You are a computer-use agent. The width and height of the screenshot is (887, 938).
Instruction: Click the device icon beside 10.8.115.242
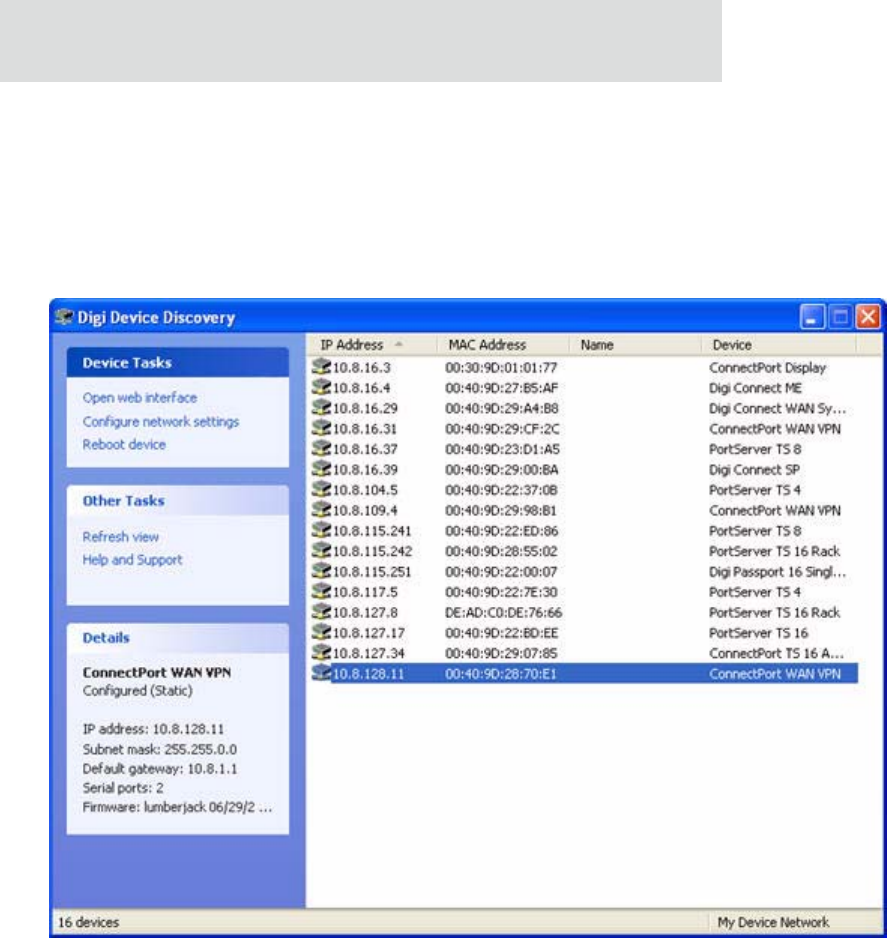pos(322,550)
